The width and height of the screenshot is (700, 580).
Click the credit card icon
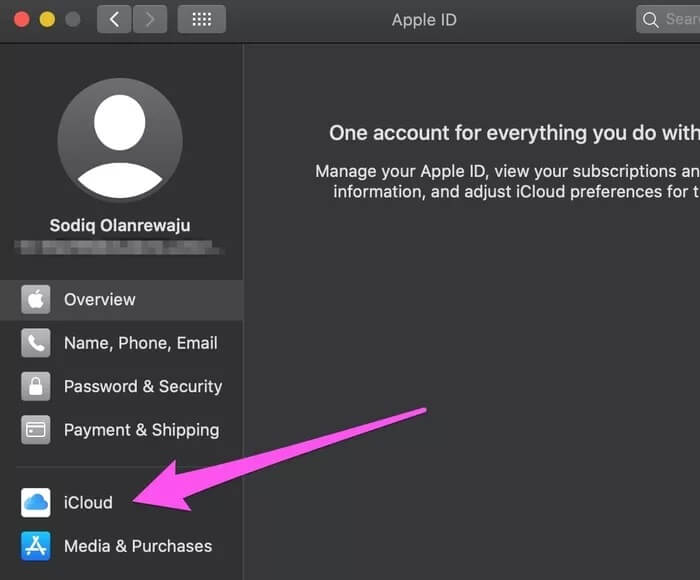tap(36, 430)
